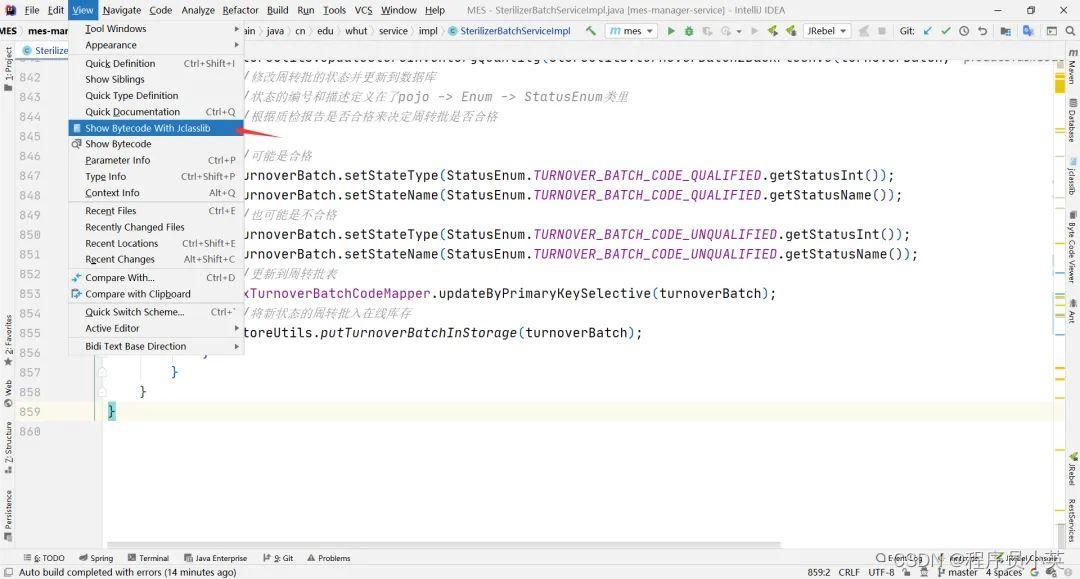The width and height of the screenshot is (1080, 579).
Task: Open the jclasslib side panel
Action: coord(1072,176)
